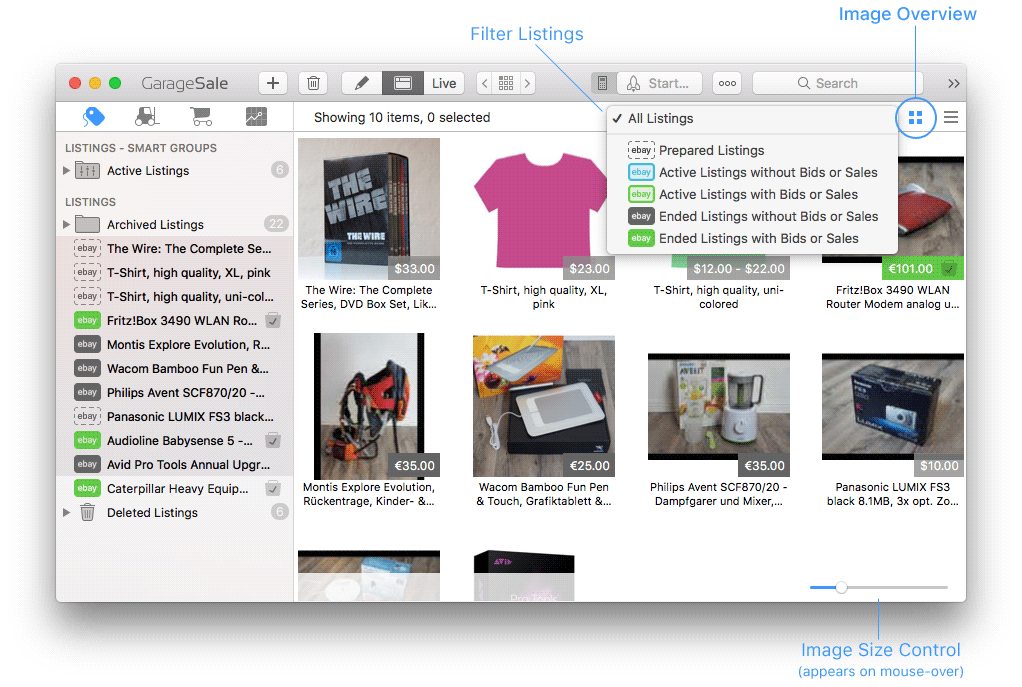Image resolution: width=1022 pixels, height=687 pixels.
Task: Open the statistics chart tab
Action: point(256,117)
